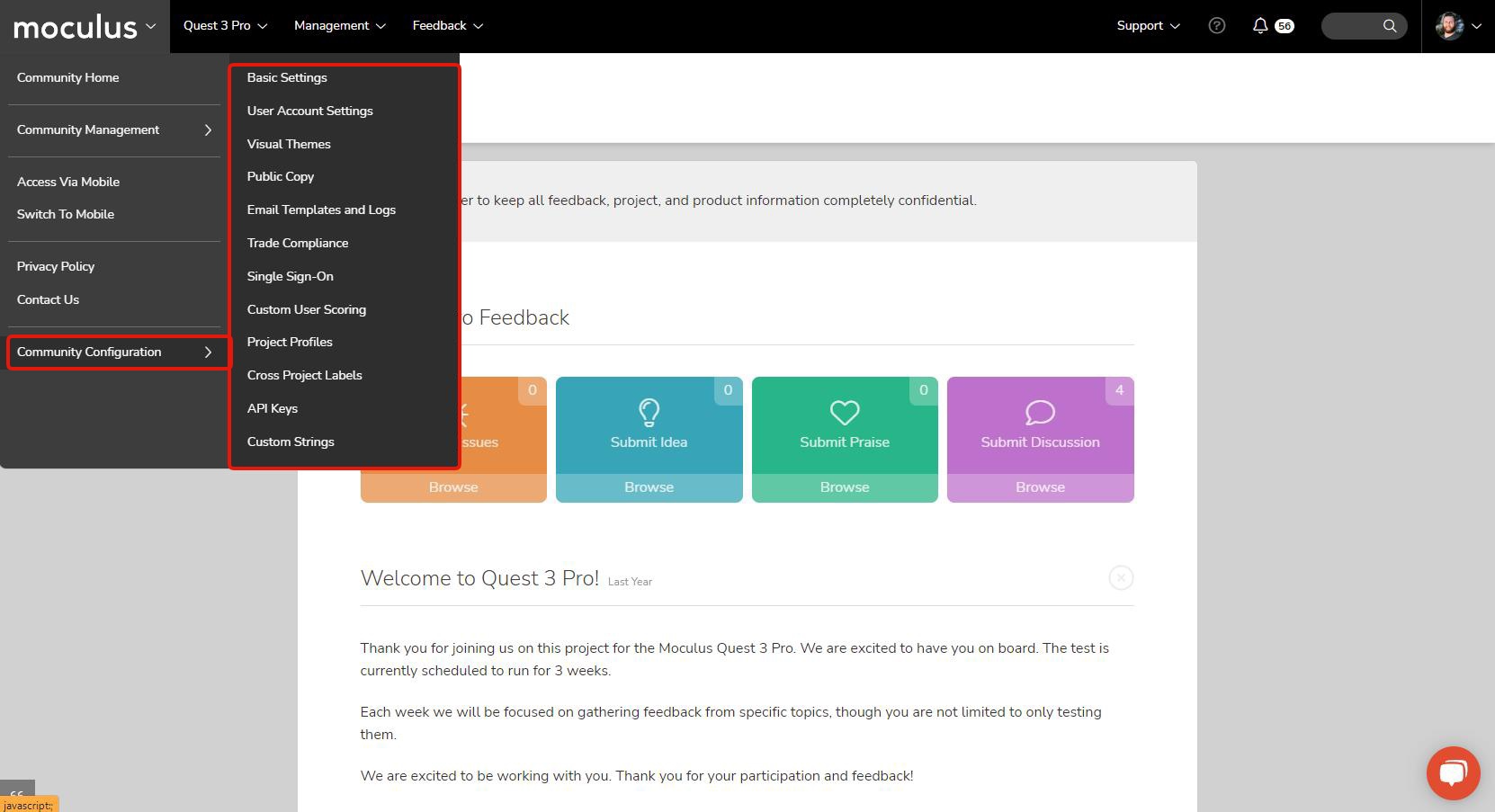Click the help question mark icon

pyautogui.click(x=1216, y=26)
